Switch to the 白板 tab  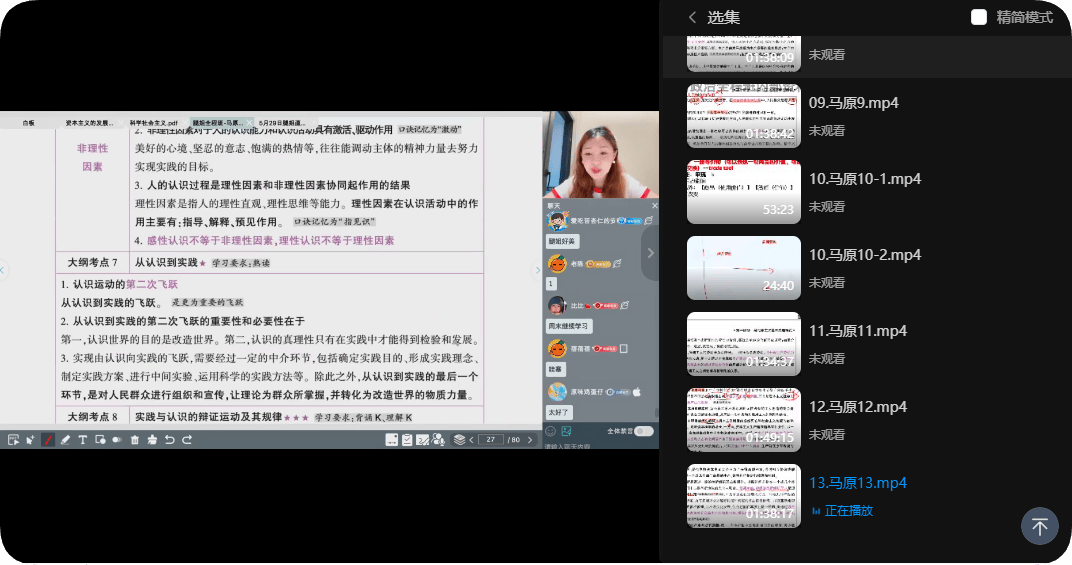[x=28, y=123]
